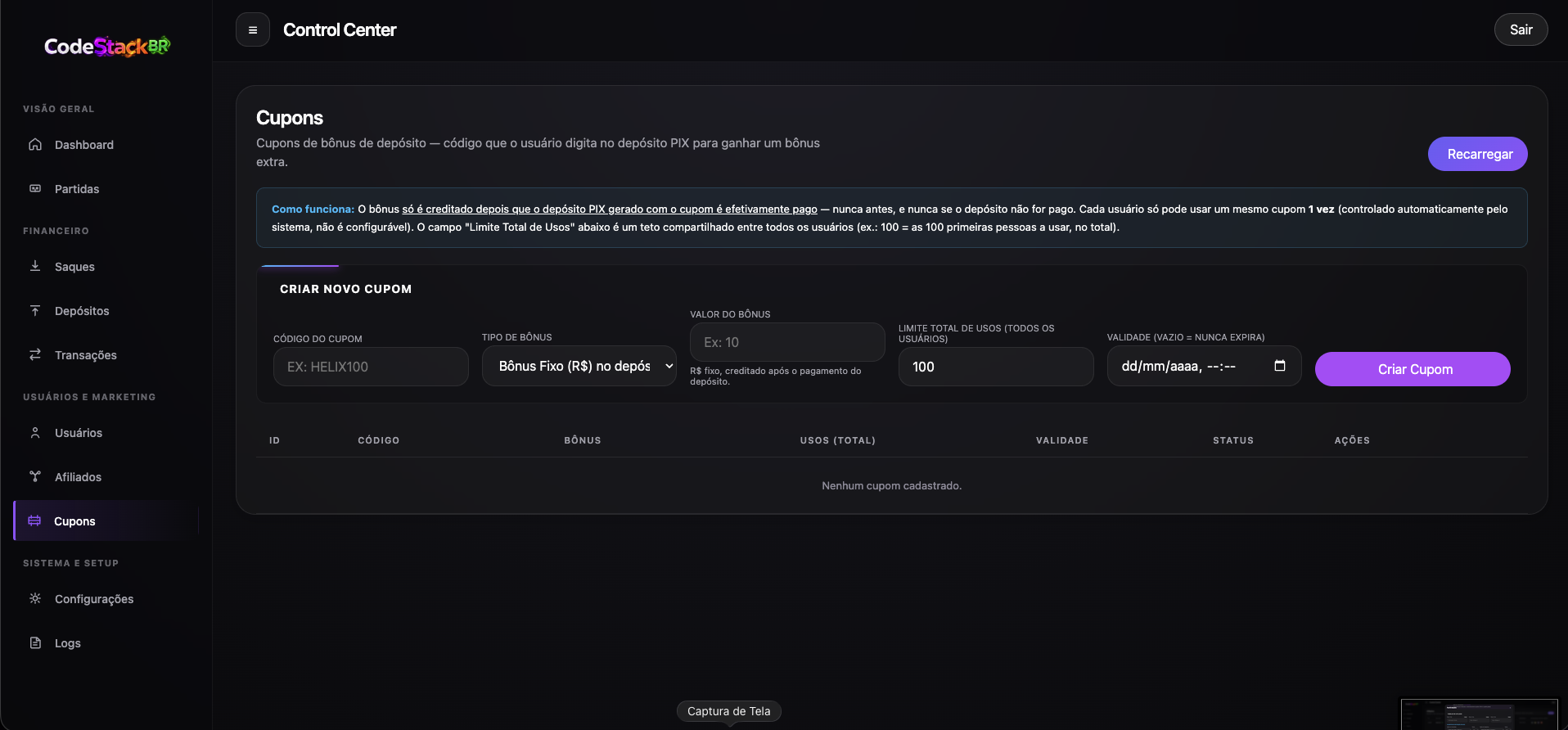
Task: Click the Saques download icon
Action: pos(35,266)
